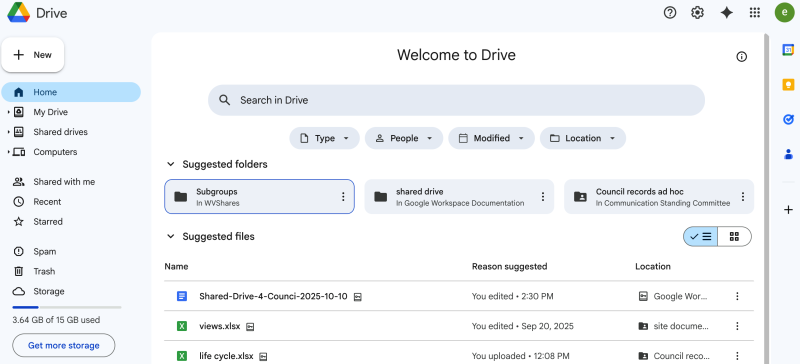
Task: Open more actions for views.xlsx
Action: (737, 326)
